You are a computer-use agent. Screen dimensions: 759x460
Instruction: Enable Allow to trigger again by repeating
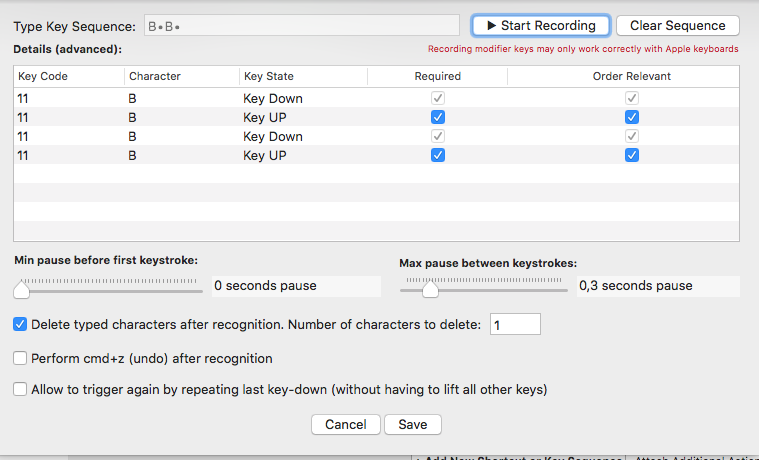(20, 390)
